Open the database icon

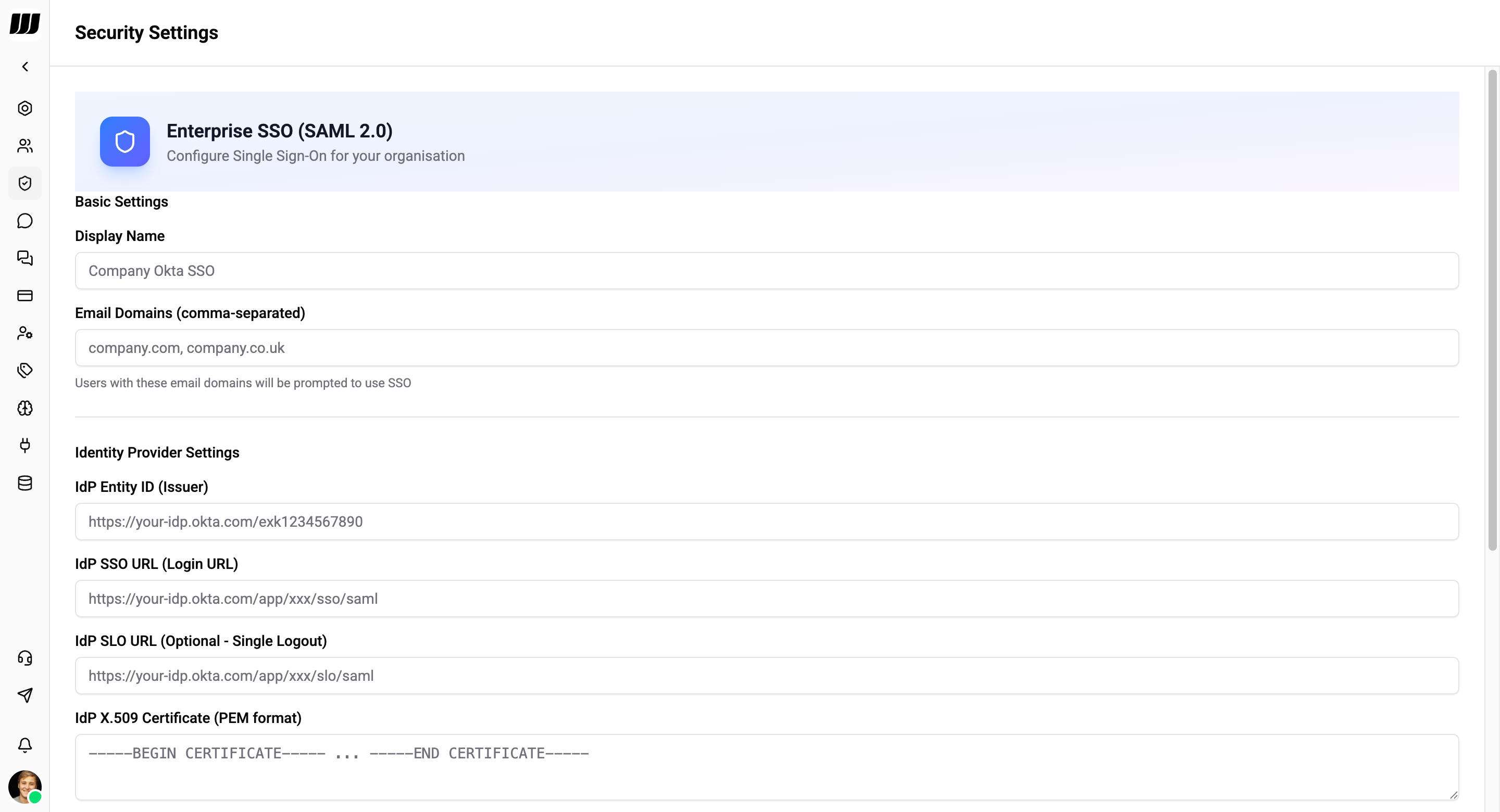25,483
